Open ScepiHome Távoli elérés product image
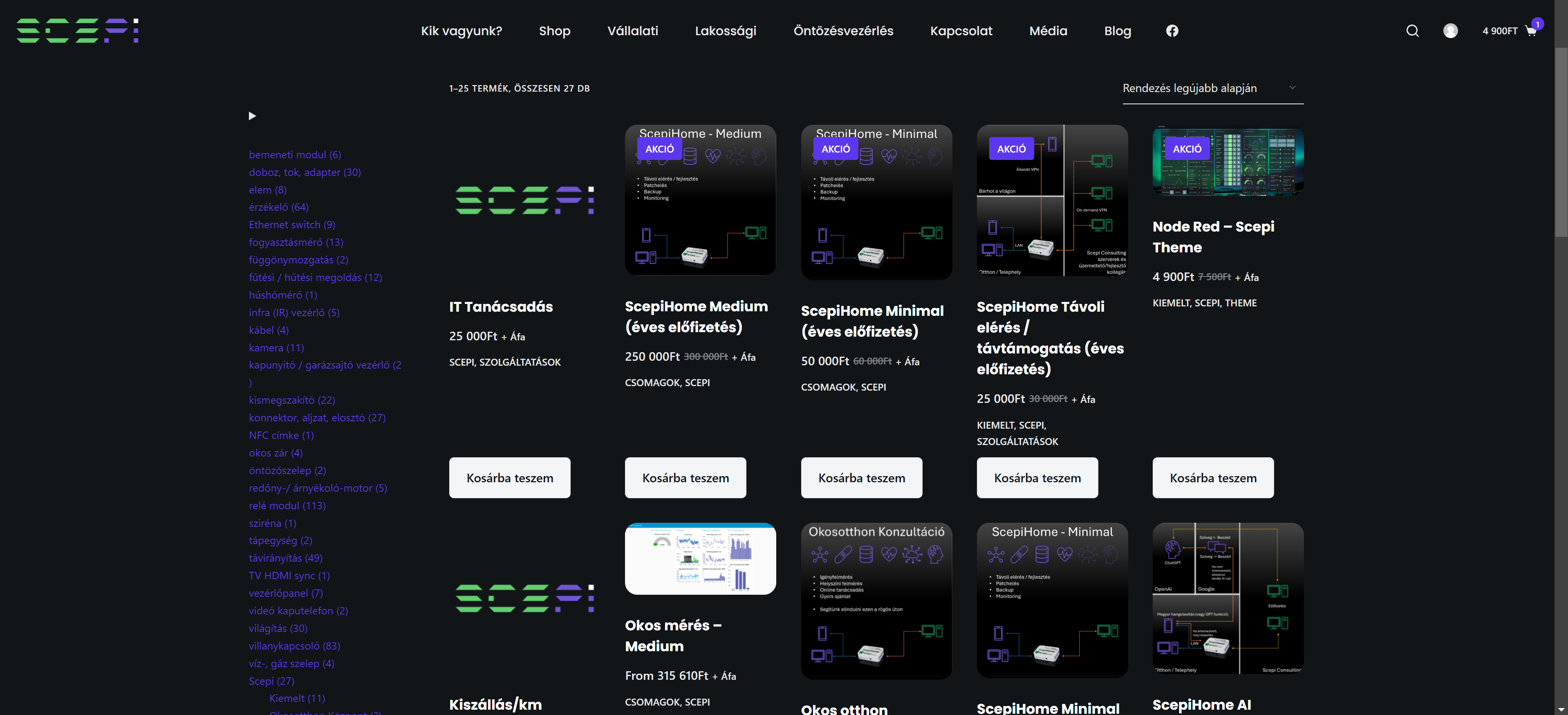This screenshot has width=1568, height=715. (x=1052, y=200)
